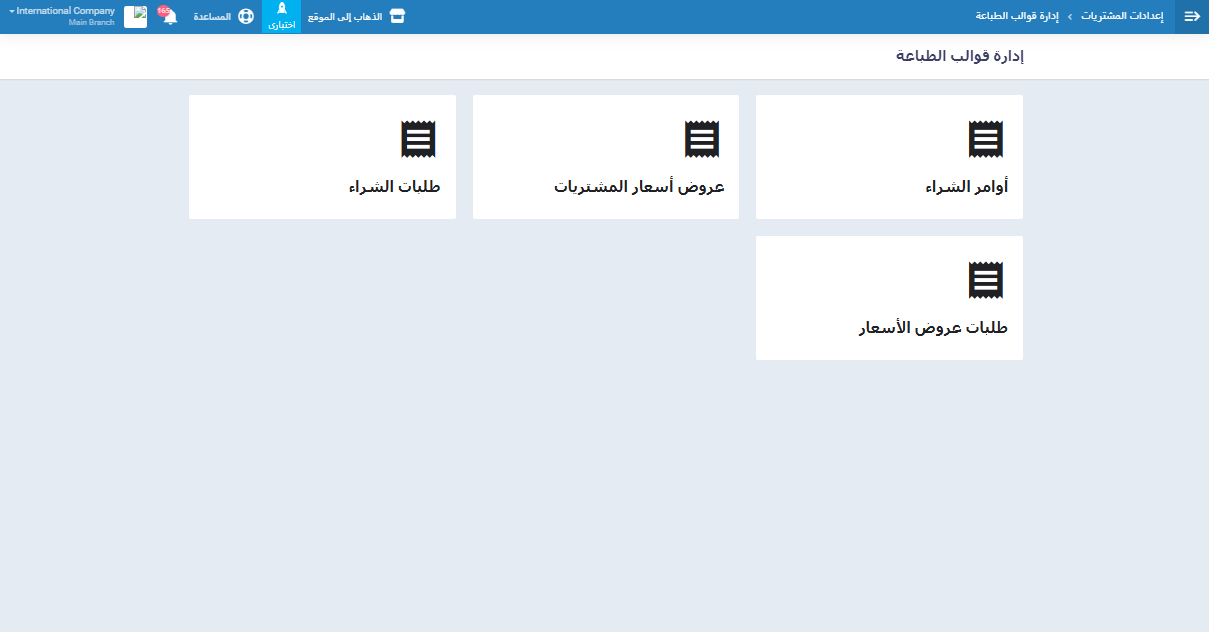Open أوامر الشراء print templates title
Viewport: 1209px width, 632px height.
(x=966, y=187)
